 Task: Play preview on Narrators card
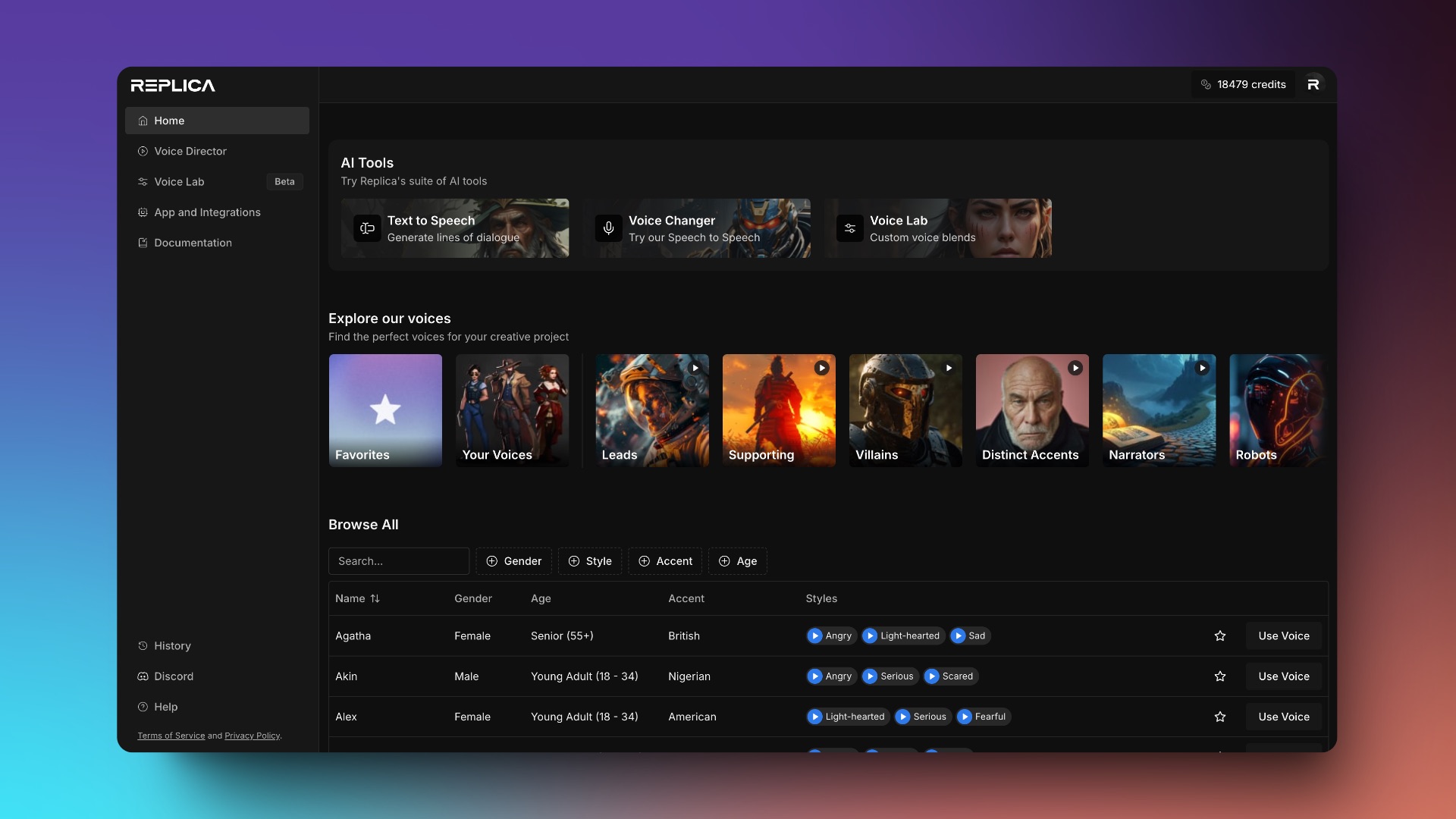click(1201, 368)
